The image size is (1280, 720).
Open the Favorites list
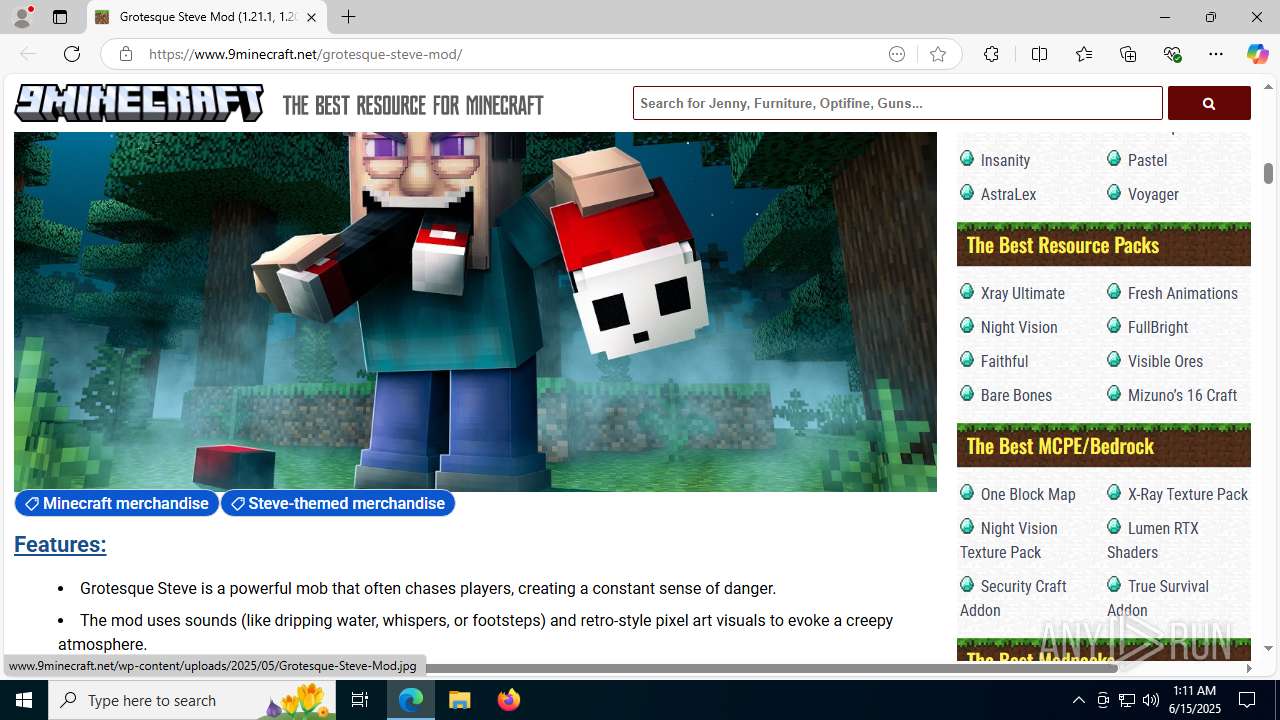tap(1084, 54)
